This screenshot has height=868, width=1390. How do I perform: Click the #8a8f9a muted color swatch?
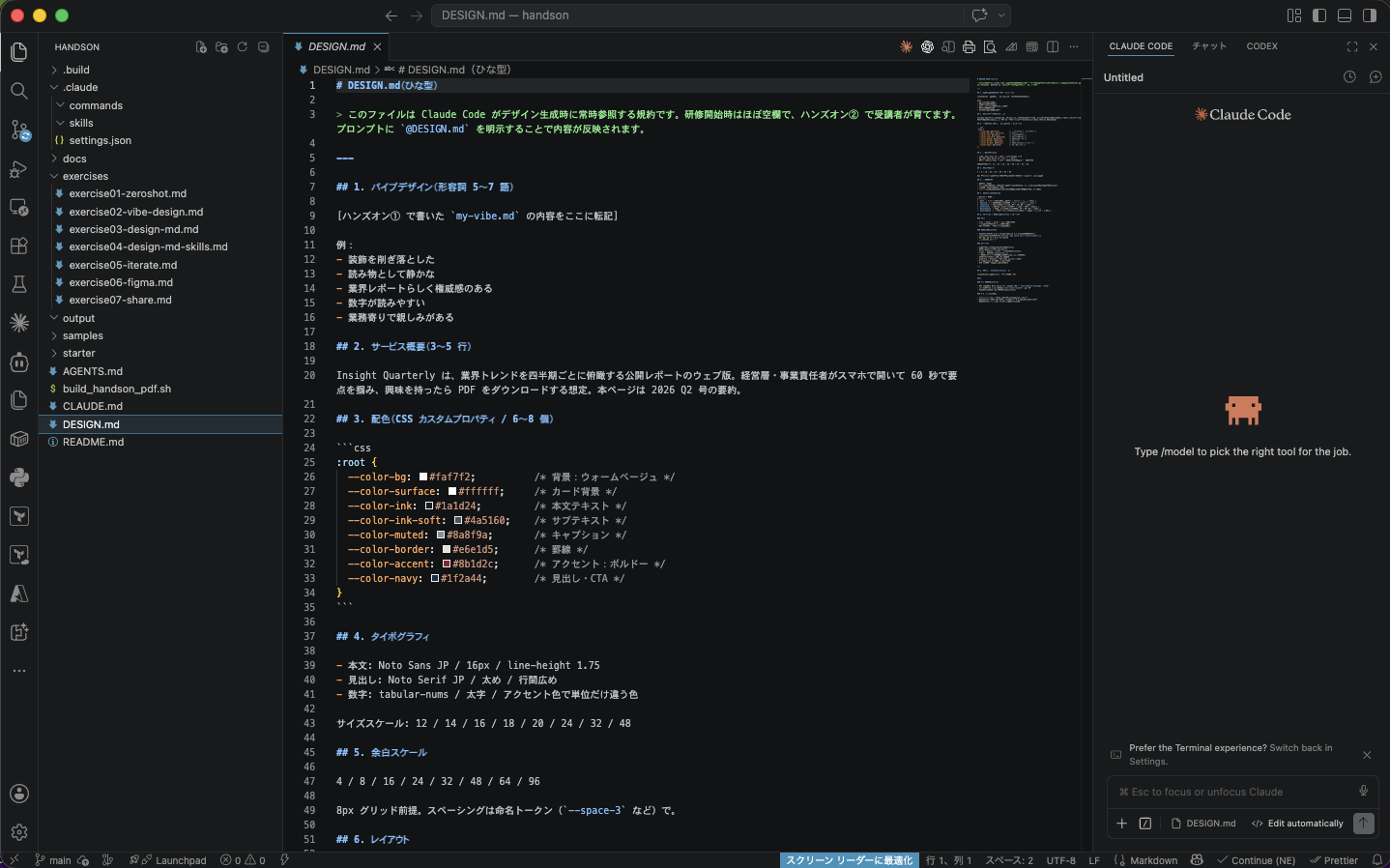pyautogui.click(x=441, y=535)
